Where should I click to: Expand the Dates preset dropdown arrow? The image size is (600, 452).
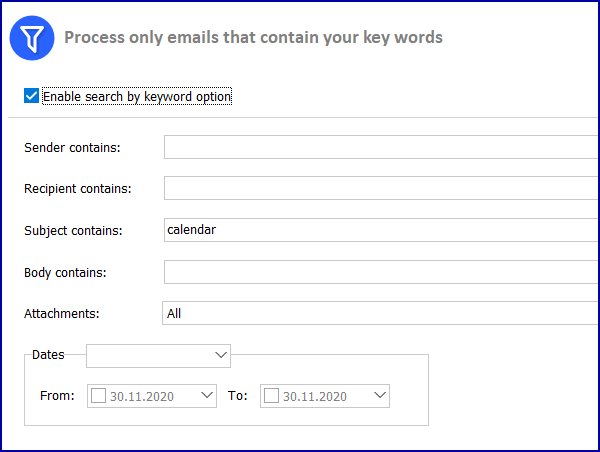tap(221, 356)
